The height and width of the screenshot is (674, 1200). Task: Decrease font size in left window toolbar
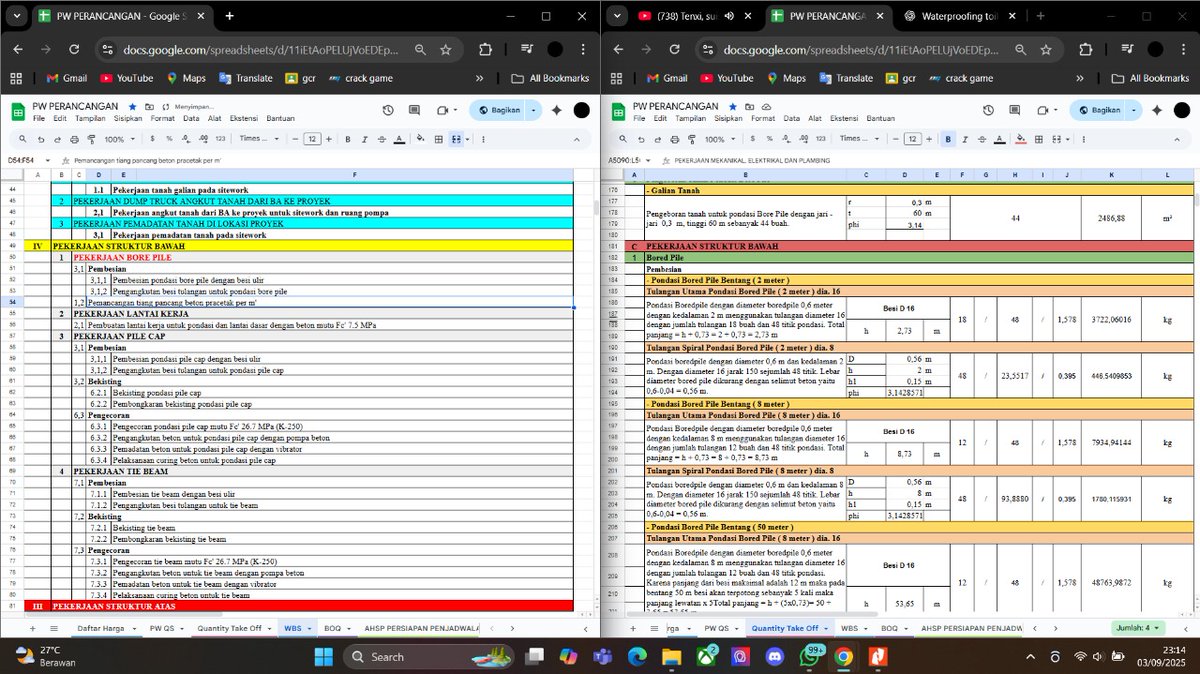pos(295,139)
